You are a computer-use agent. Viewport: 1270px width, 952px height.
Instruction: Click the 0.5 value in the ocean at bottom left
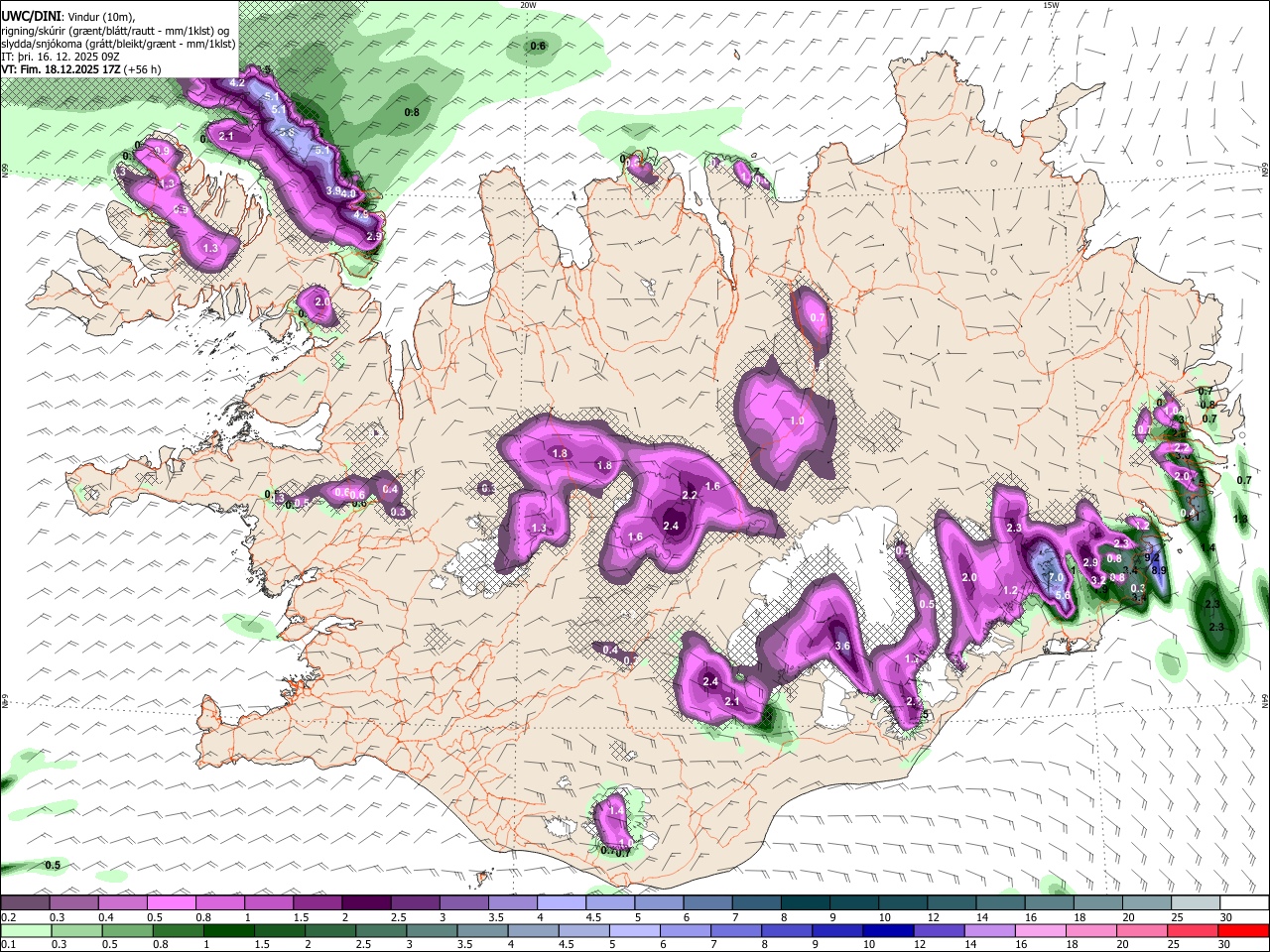[x=53, y=865]
